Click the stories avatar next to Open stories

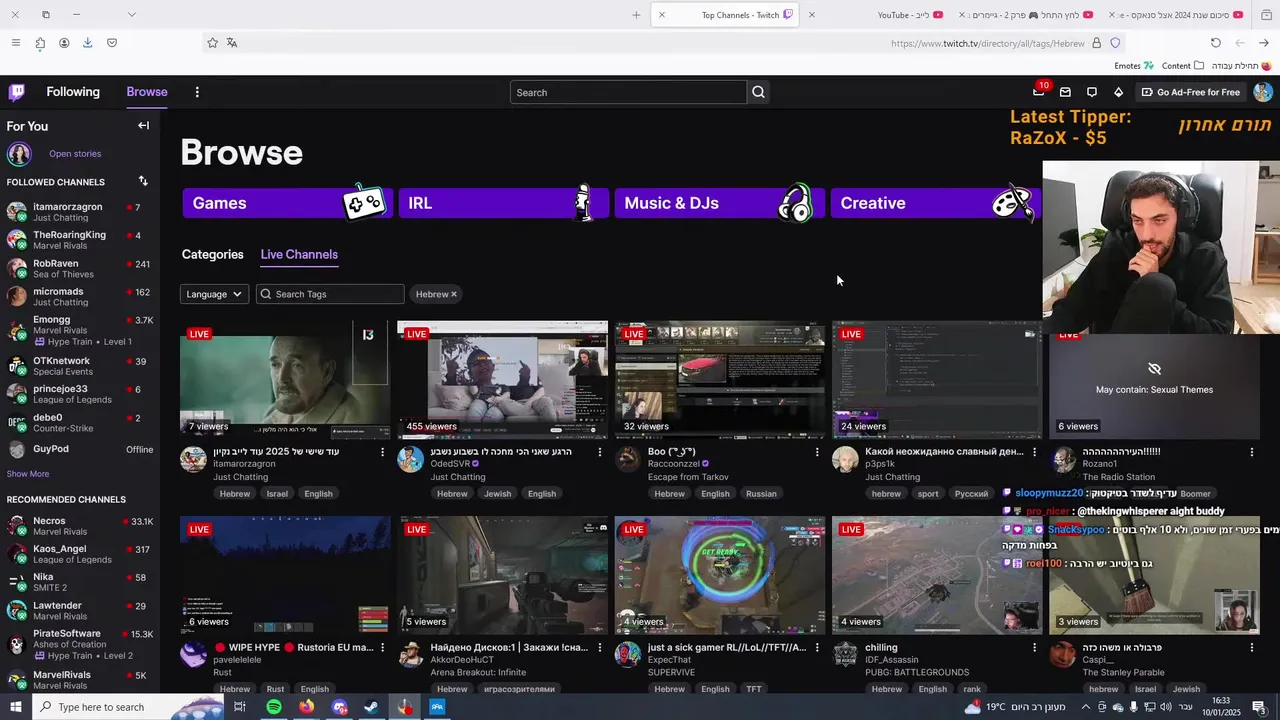click(19, 154)
